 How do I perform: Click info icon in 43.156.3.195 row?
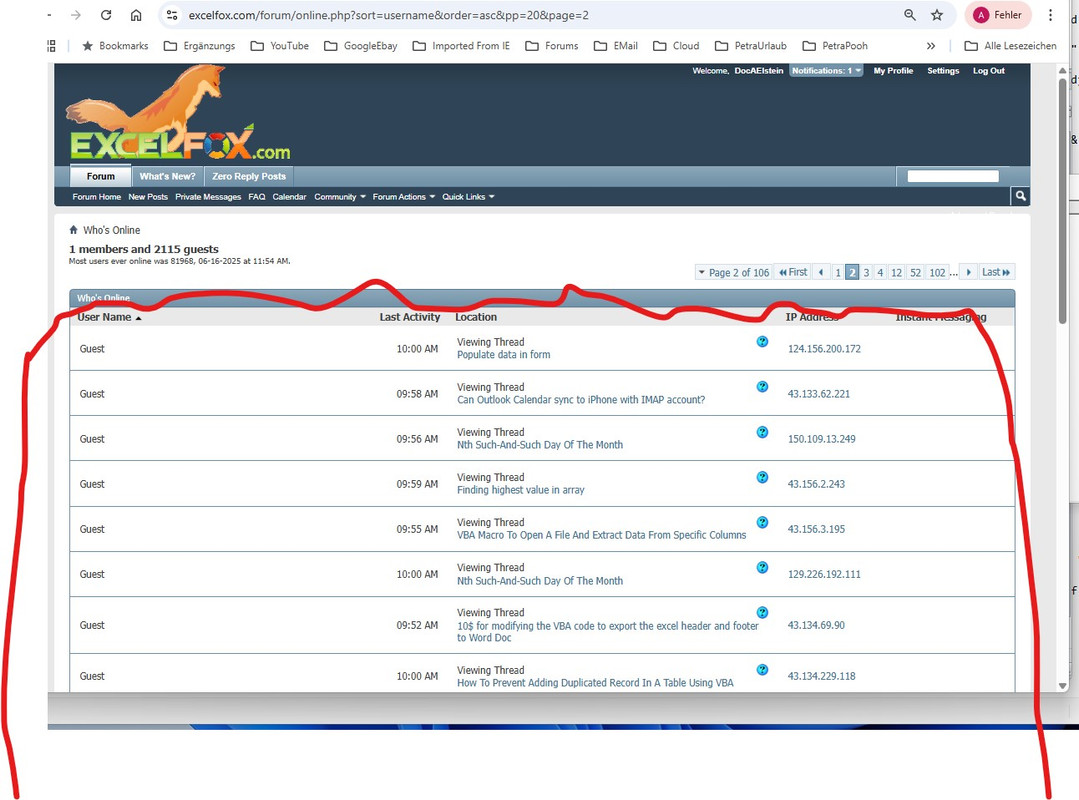point(762,522)
